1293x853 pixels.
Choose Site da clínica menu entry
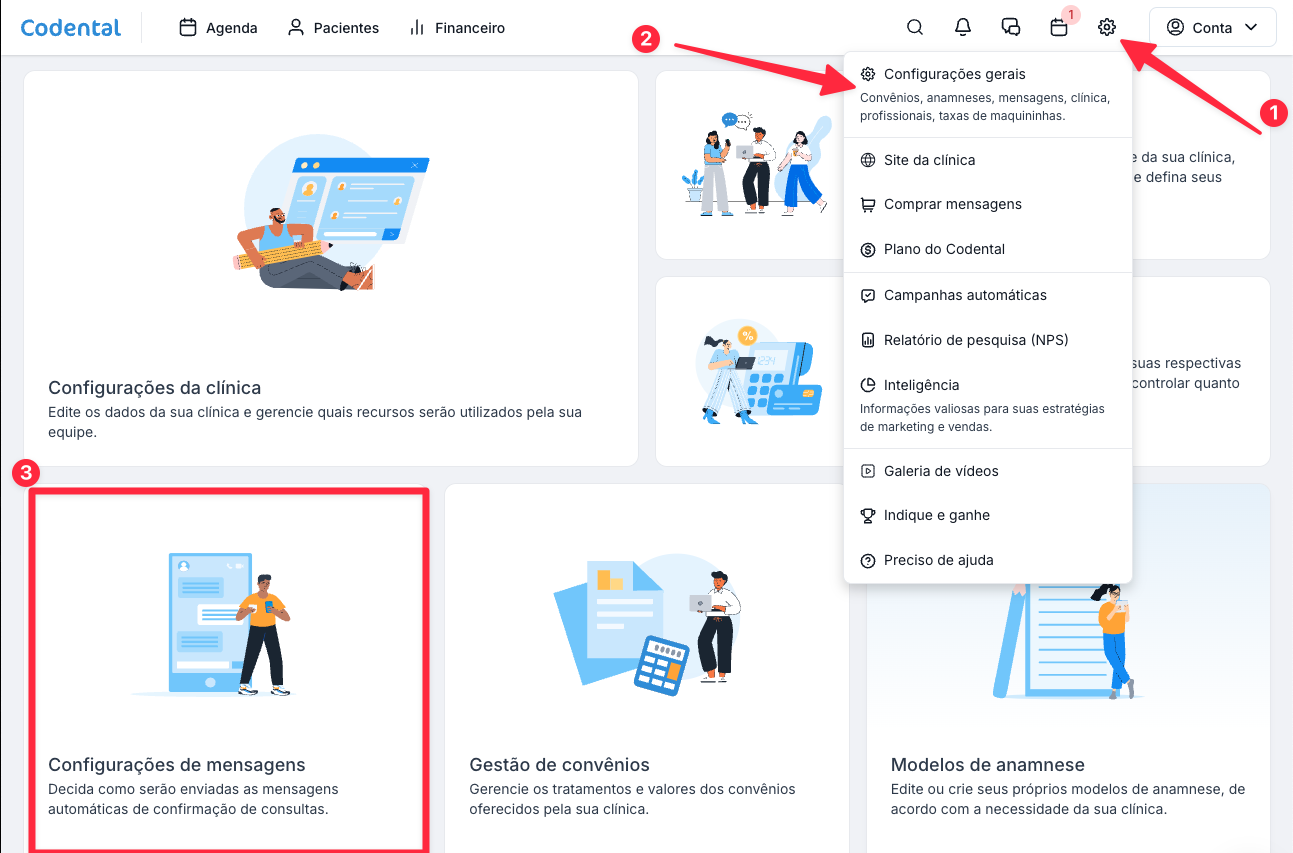point(929,160)
